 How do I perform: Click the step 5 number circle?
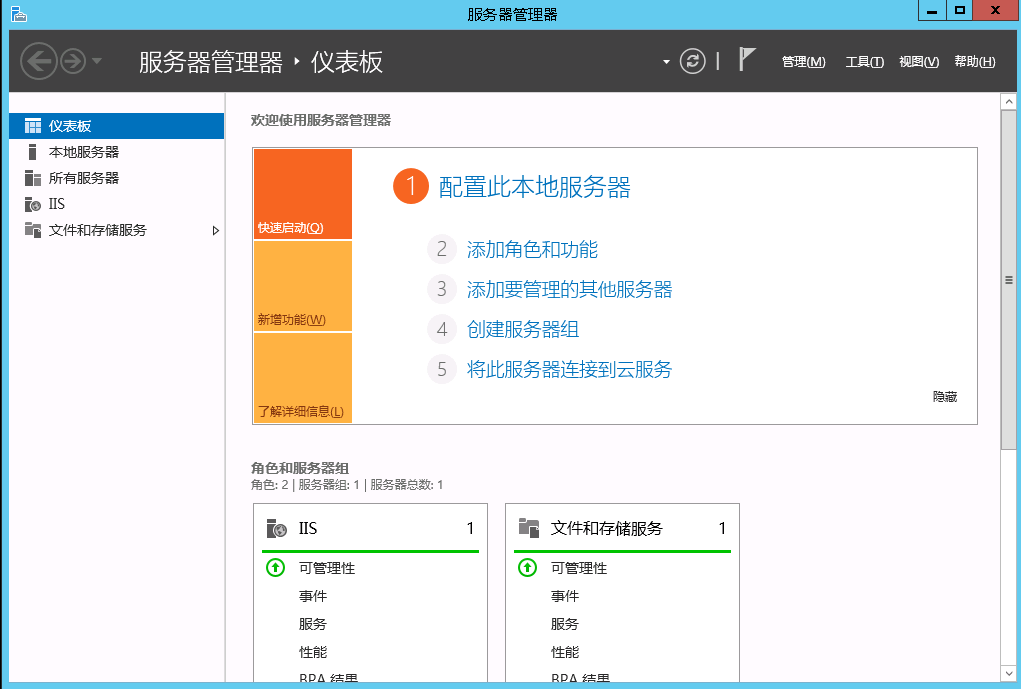pyautogui.click(x=441, y=369)
